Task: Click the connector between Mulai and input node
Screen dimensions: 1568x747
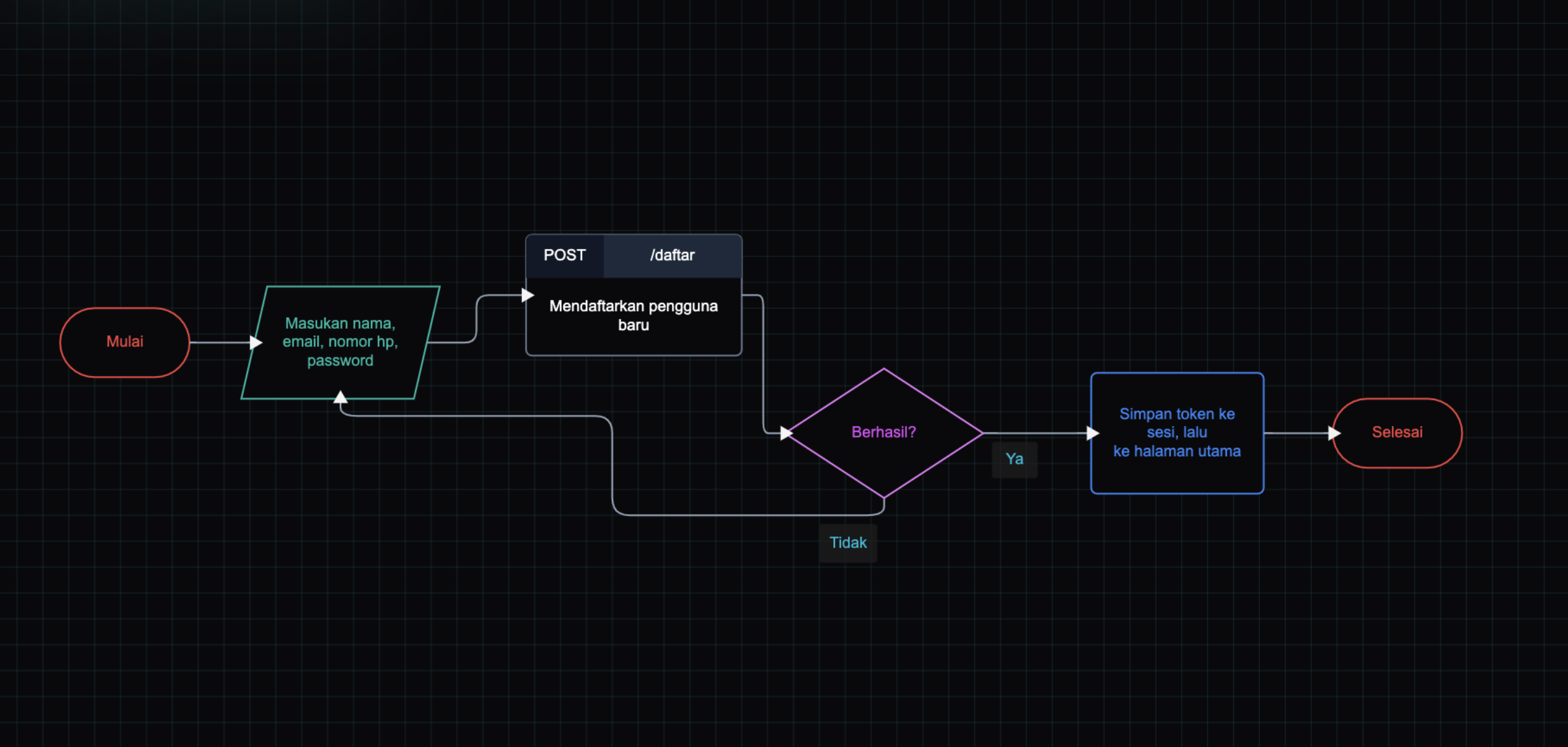Action: 219,342
